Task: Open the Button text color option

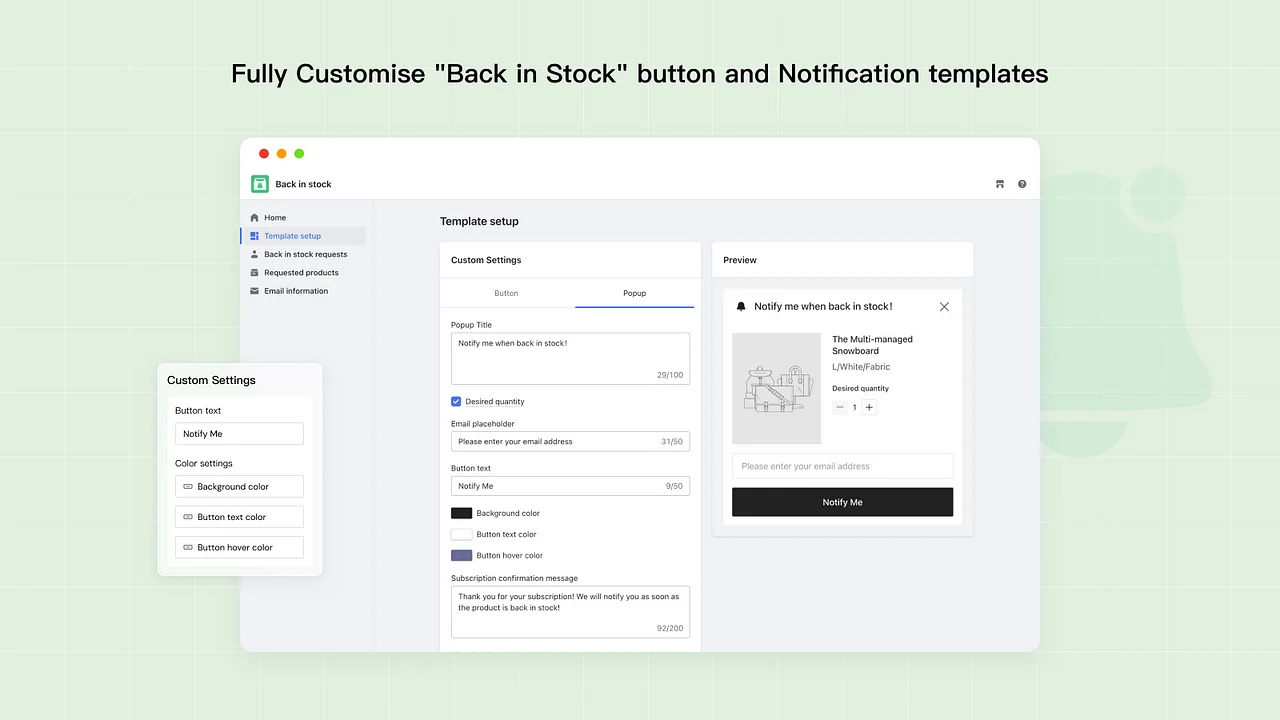Action: (x=239, y=516)
